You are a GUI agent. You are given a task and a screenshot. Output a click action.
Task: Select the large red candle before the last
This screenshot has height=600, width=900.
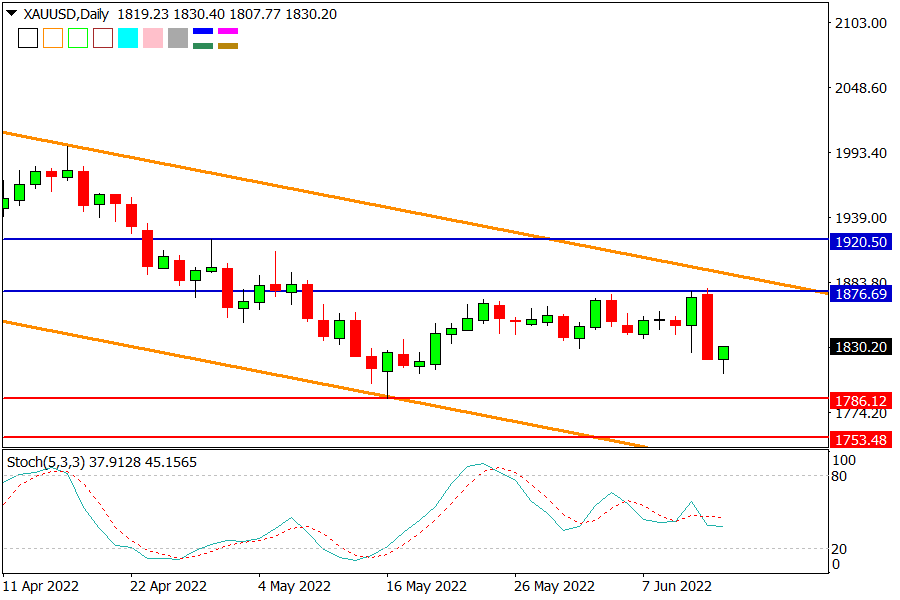(x=708, y=327)
